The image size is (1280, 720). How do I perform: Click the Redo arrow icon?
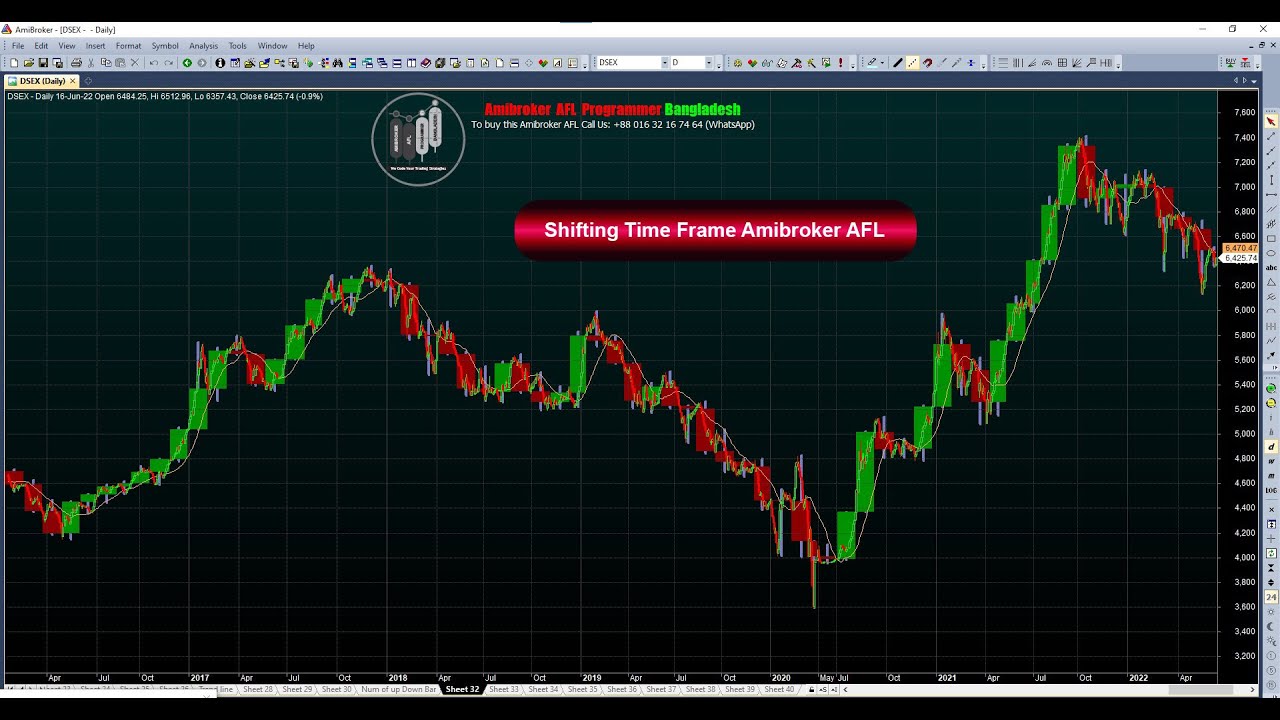pyautogui.click(x=169, y=63)
